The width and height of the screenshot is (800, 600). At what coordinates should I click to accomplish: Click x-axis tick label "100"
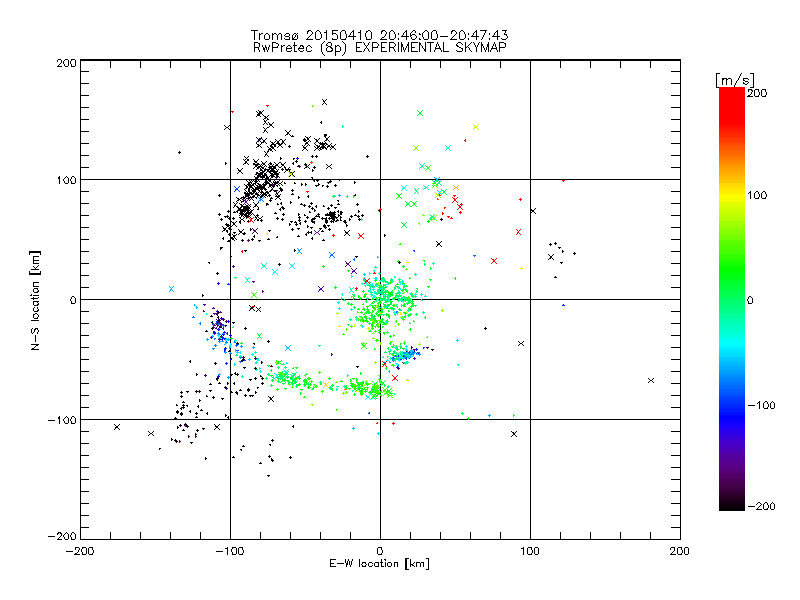coord(530,552)
